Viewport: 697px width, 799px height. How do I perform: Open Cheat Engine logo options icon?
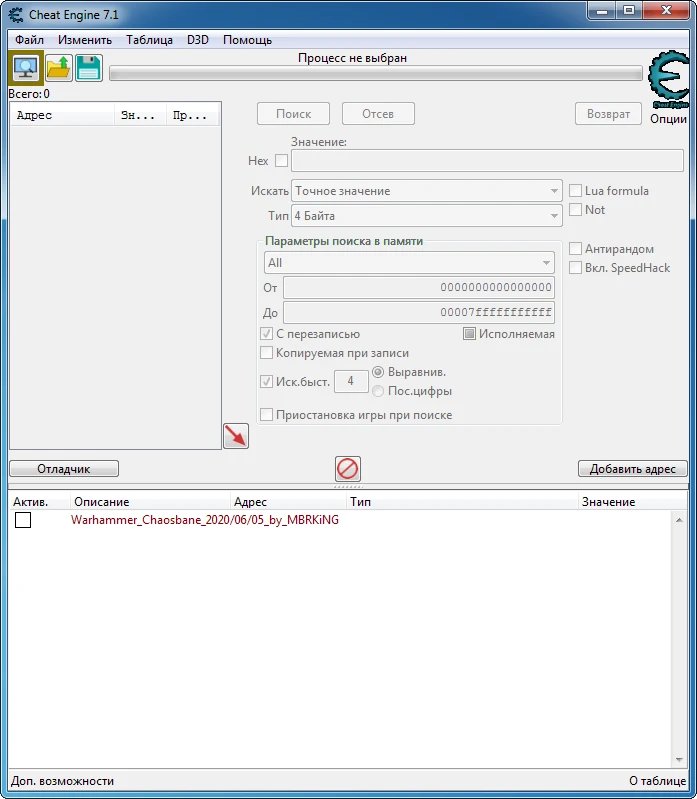coord(668,79)
